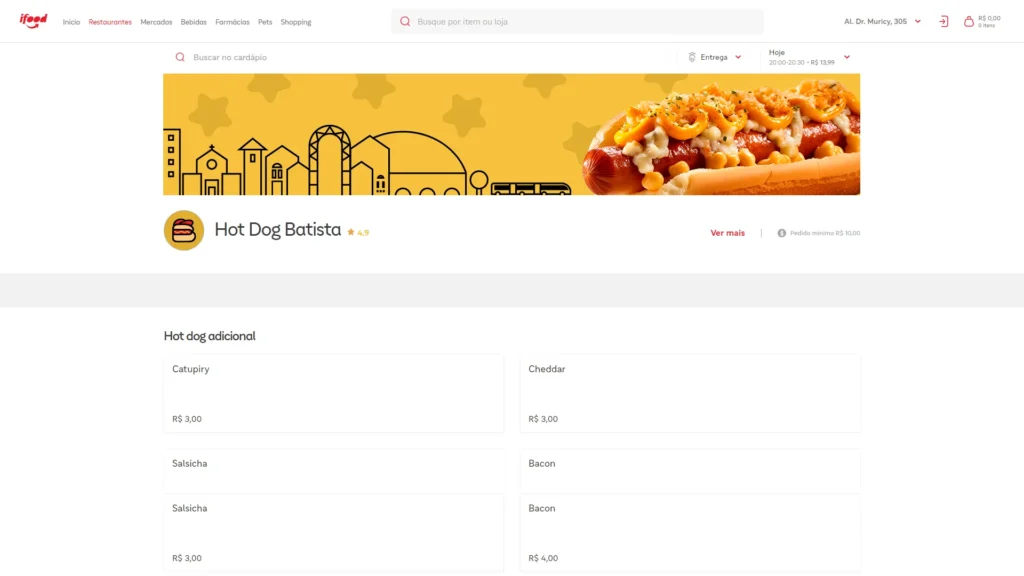Click the R$ 4,00 Bacon price
The height and width of the screenshot is (576, 1024).
coord(543,558)
